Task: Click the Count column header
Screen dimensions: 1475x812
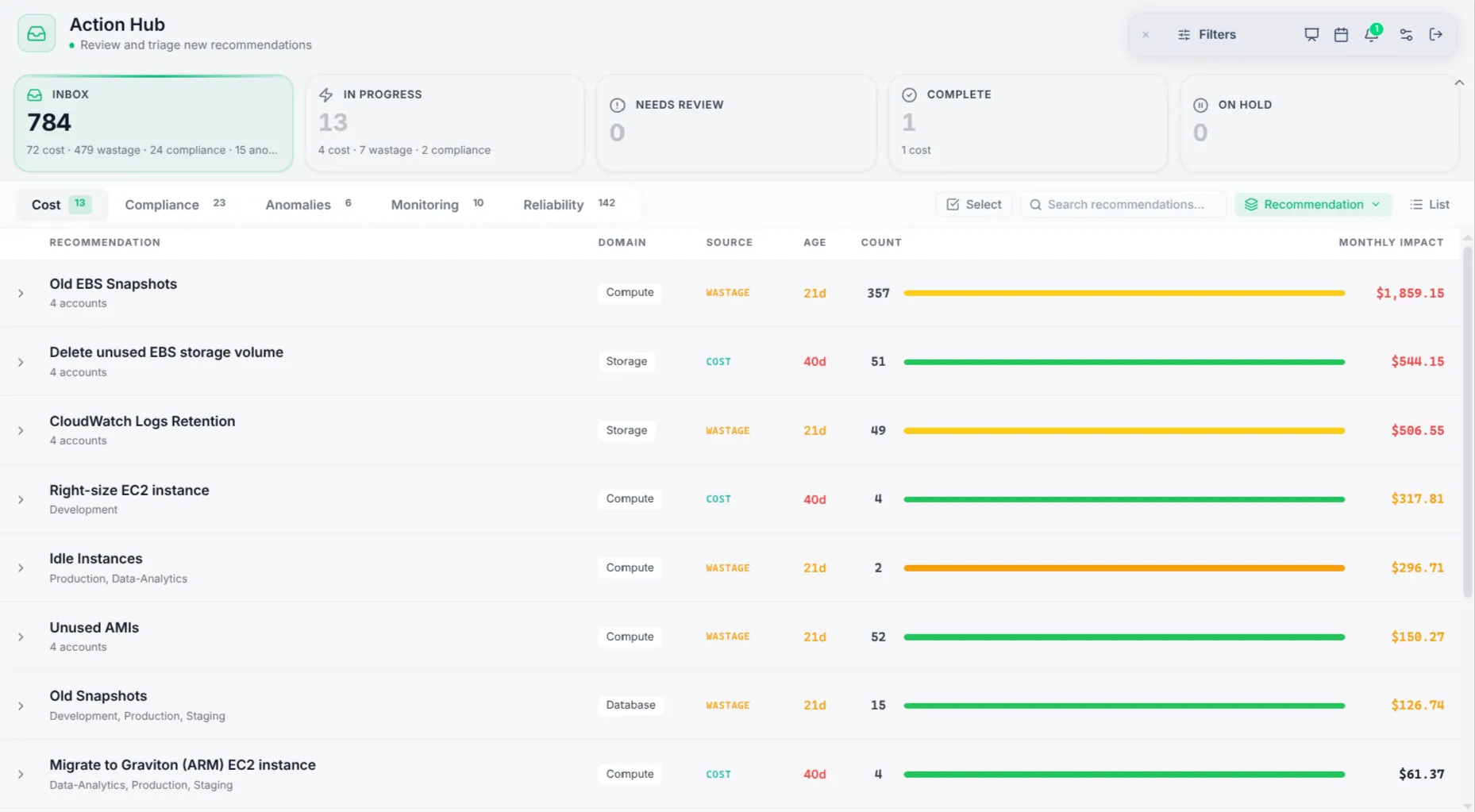Action: (x=881, y=243)
